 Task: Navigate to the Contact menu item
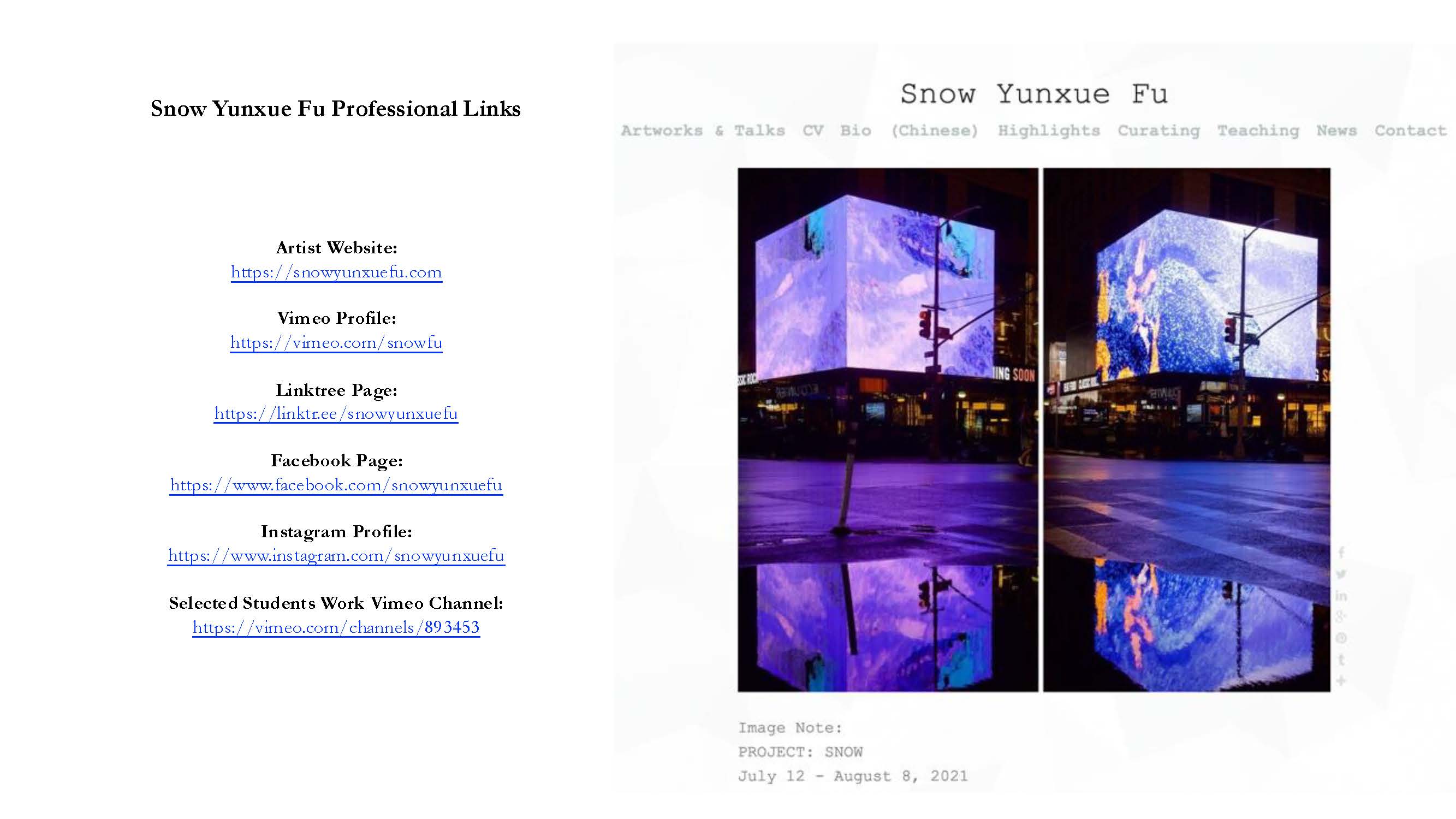[1410, 130]
